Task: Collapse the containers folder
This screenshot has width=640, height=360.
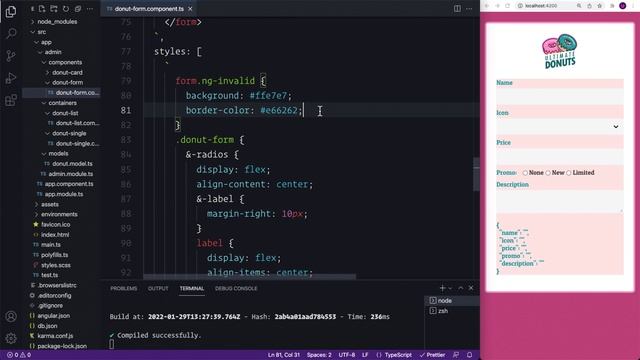Action: pyautogui.click(x=59, y=103)
